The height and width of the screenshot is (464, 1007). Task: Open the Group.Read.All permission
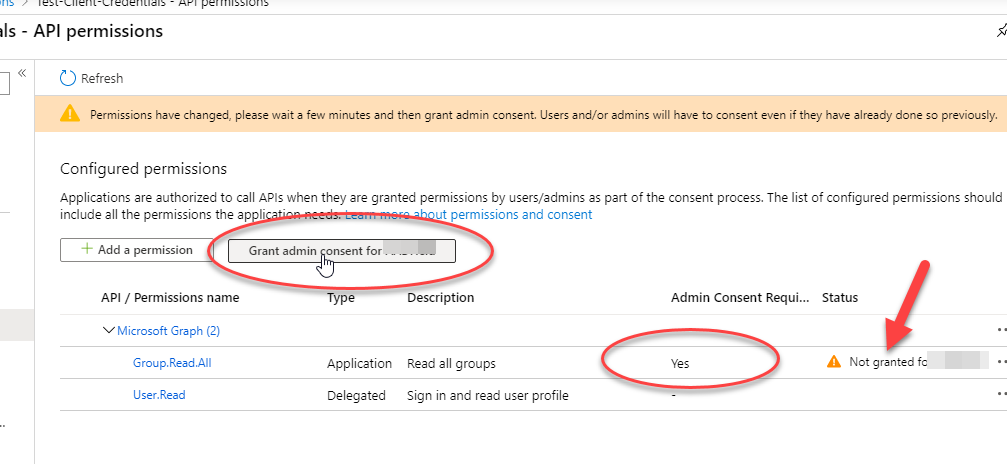[x=172, y=362]
